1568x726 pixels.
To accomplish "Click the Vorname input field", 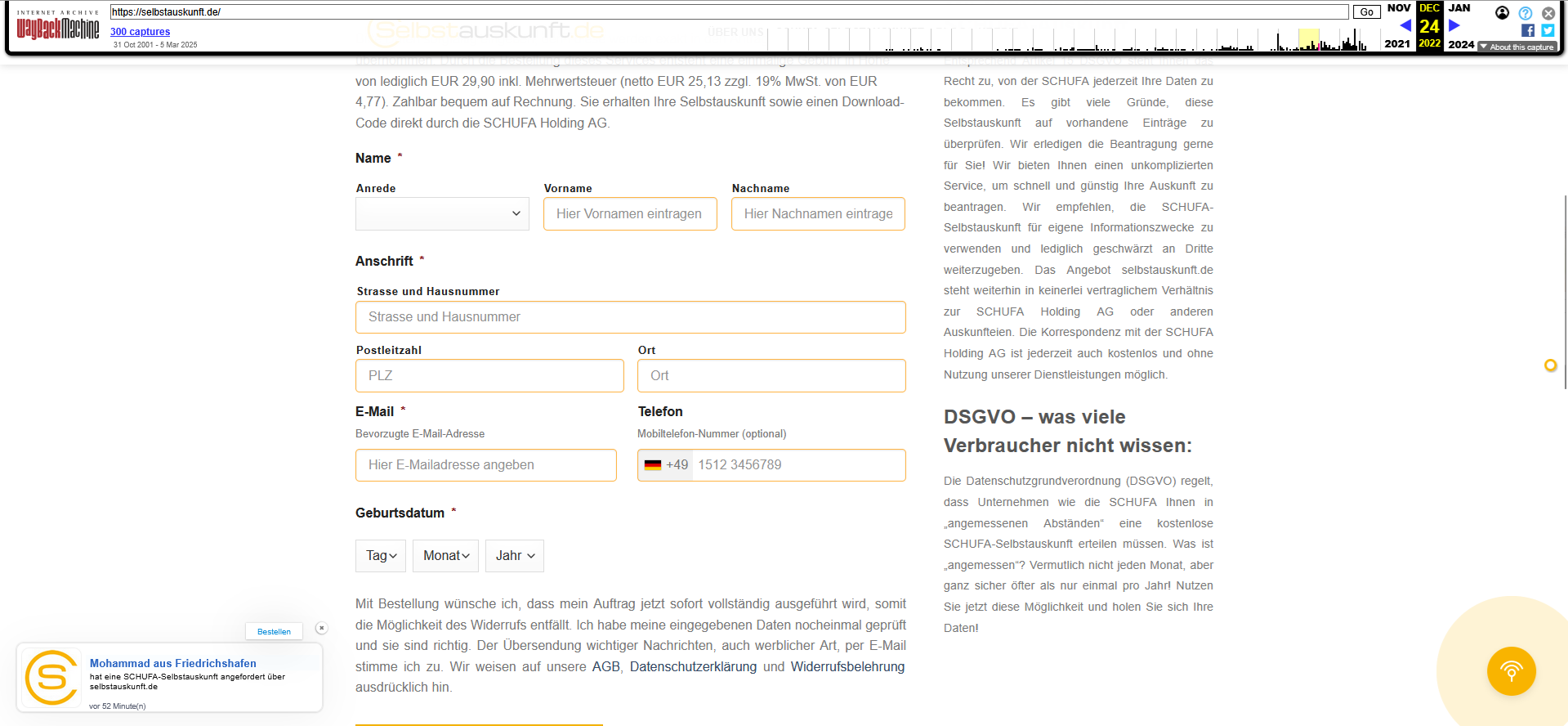I will [630, 213].
